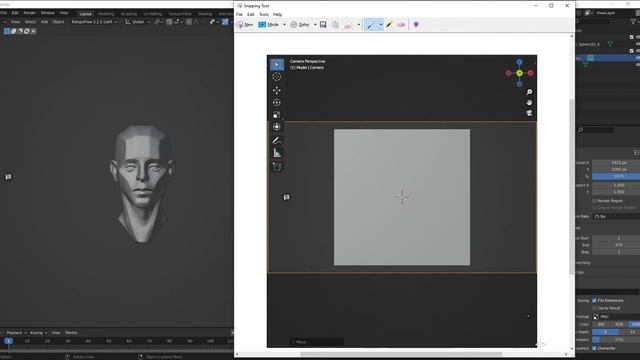The height and width of the screenshot is (360, 640).
Task: Open Object menu in Blender viewport header
Action: [58, 22]
